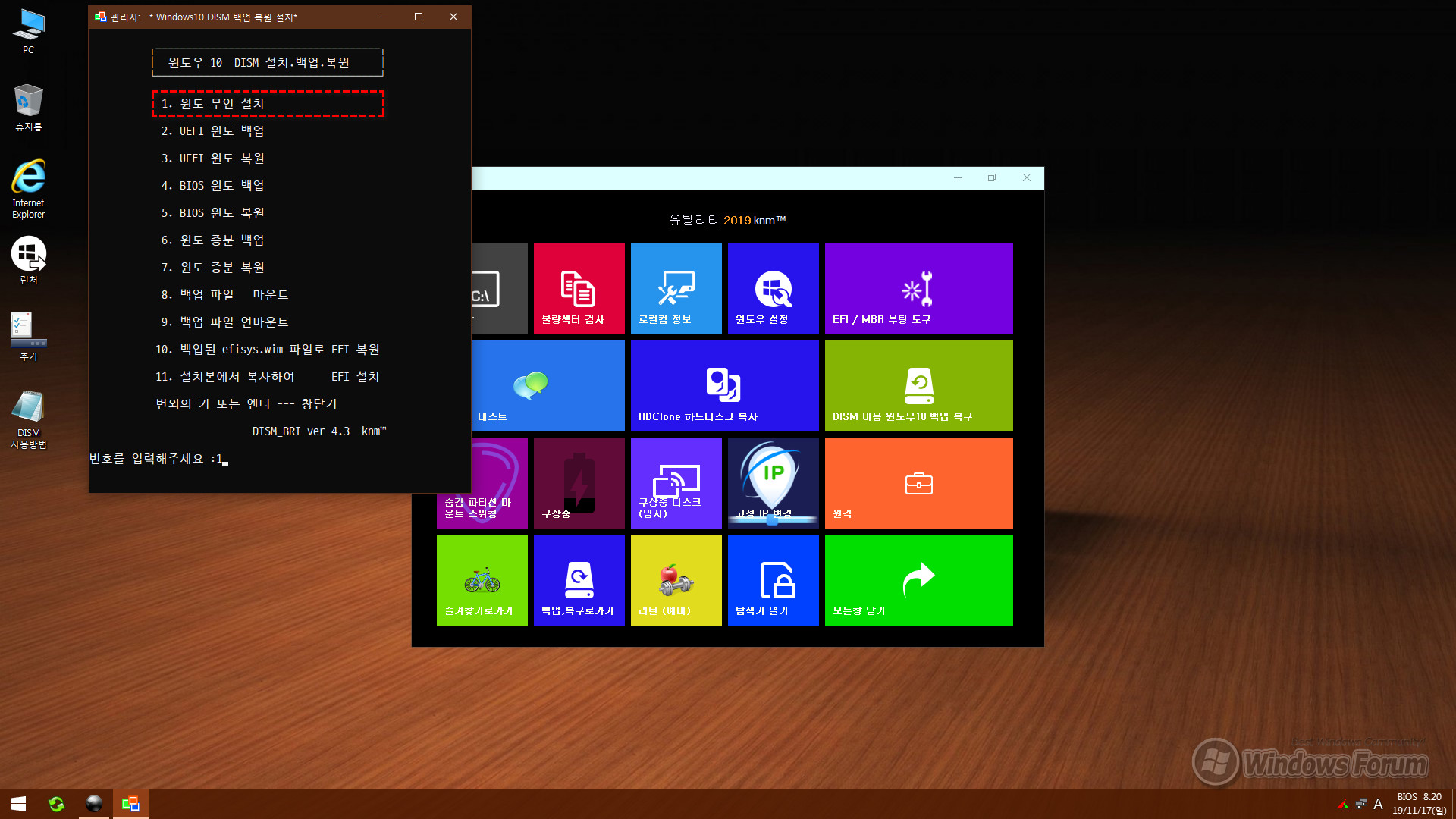Image resolution: width=1456 pixels, height=819 pixels.
Task: Click the network tray icon
Action: 1361,804
